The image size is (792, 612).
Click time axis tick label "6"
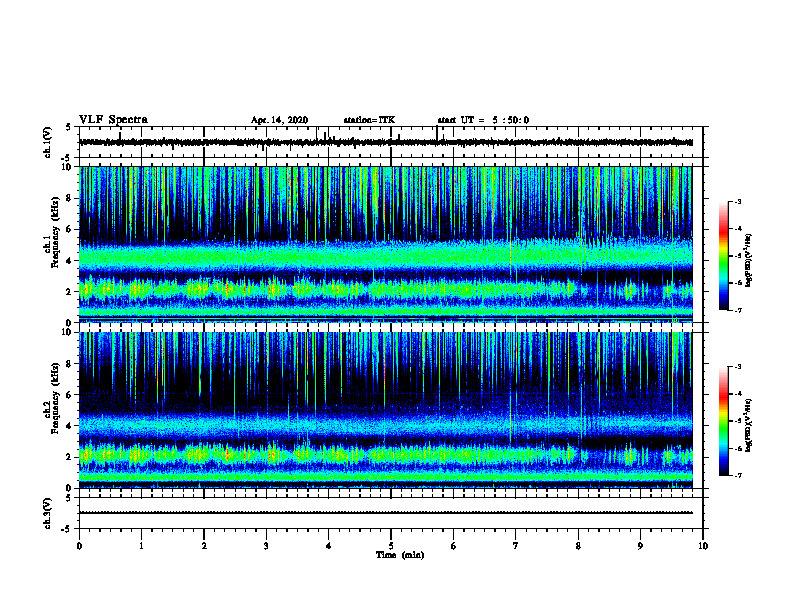pyautogui.click(x=454, y=546)
